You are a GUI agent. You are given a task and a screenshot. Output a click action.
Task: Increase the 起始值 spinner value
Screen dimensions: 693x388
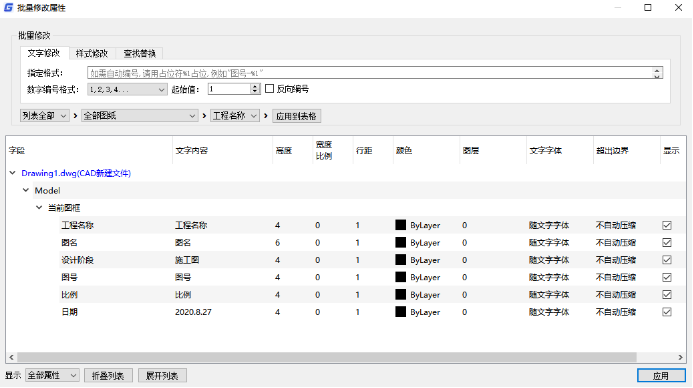[x=255, y=87]
